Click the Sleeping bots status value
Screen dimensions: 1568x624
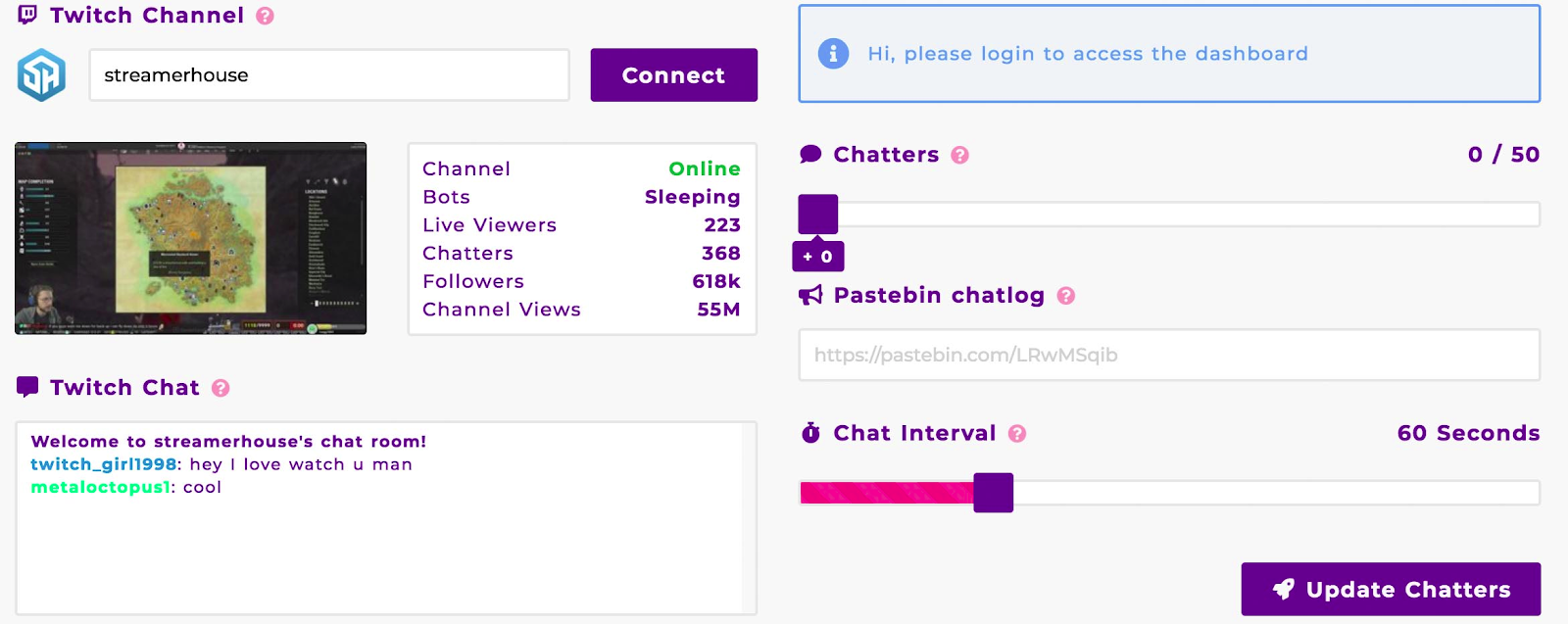tap(693, 197)
